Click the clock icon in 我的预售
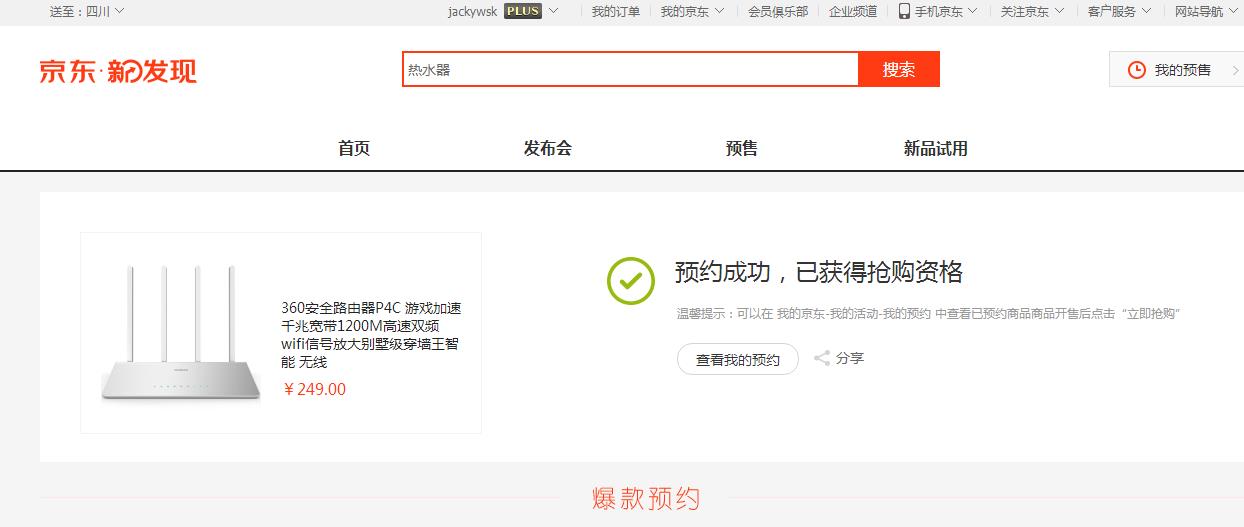 pos(1137,70)
